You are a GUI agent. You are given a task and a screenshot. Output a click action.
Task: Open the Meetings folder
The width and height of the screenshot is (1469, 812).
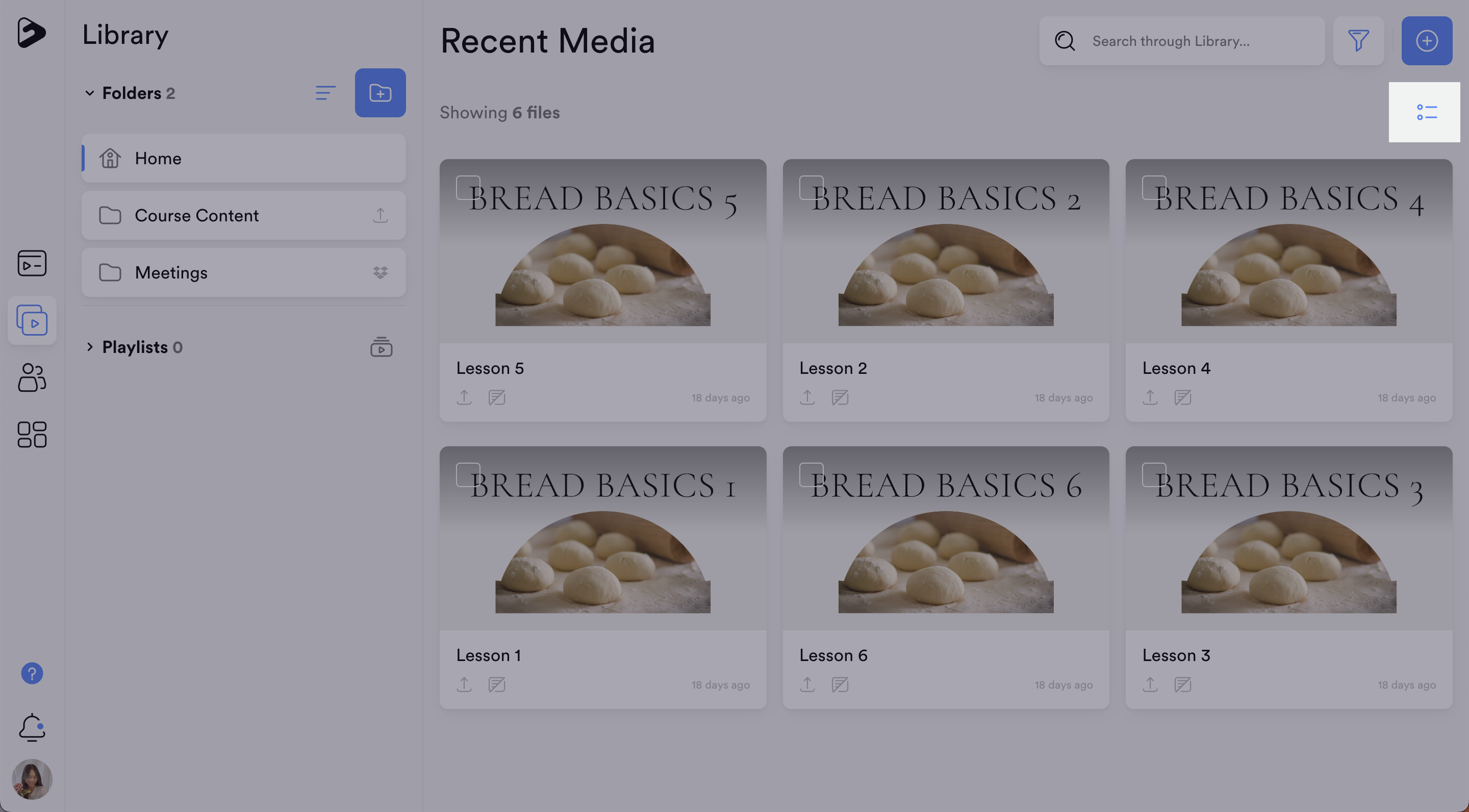coord(171,272)
